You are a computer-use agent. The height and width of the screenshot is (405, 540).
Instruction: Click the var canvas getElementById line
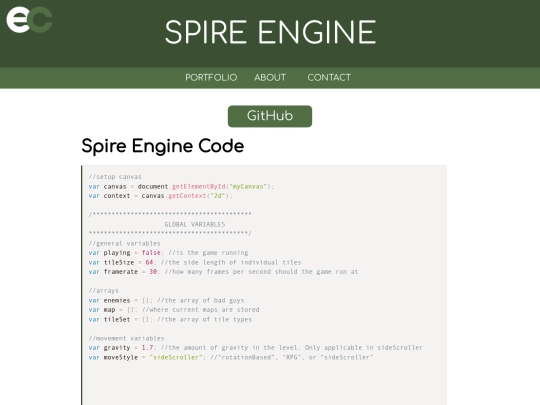tap(181, 186)
